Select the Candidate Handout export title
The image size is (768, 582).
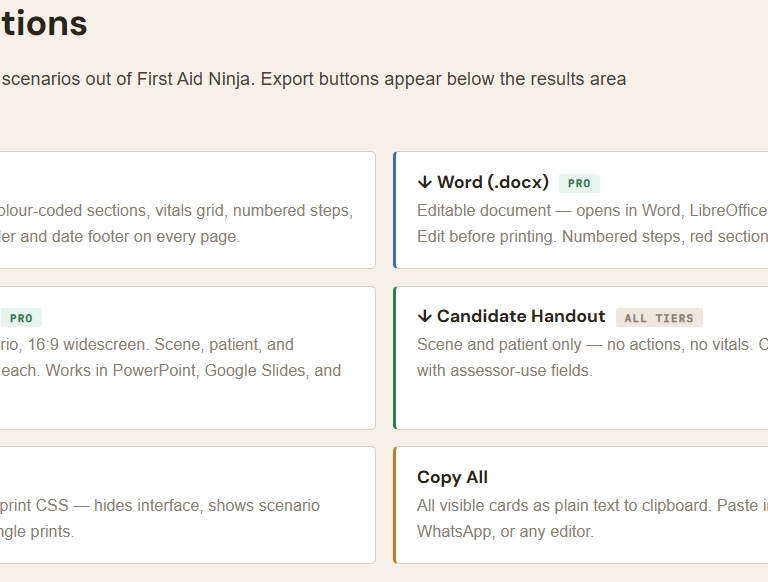click(x=521, y=316)
